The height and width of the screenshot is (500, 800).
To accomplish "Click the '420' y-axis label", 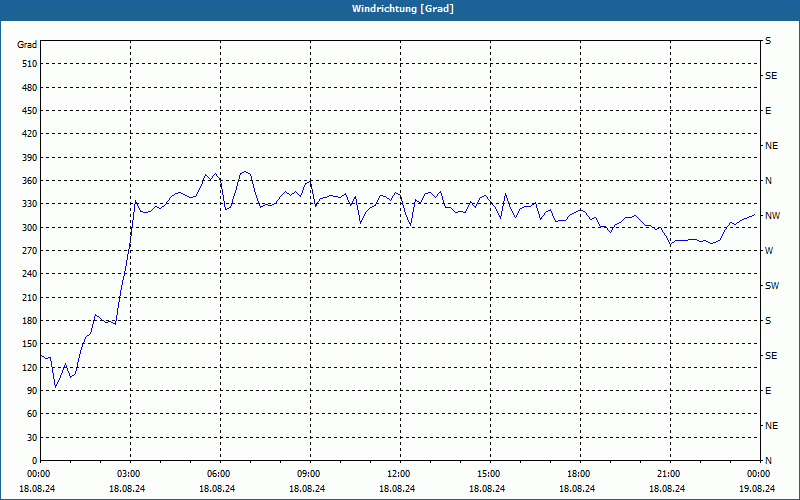I will point(30,134).
